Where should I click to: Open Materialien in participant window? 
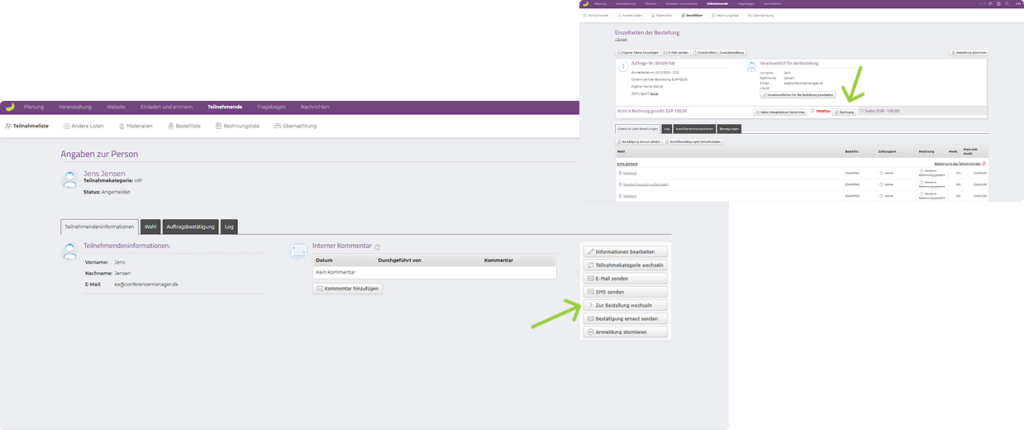[136, 125]
